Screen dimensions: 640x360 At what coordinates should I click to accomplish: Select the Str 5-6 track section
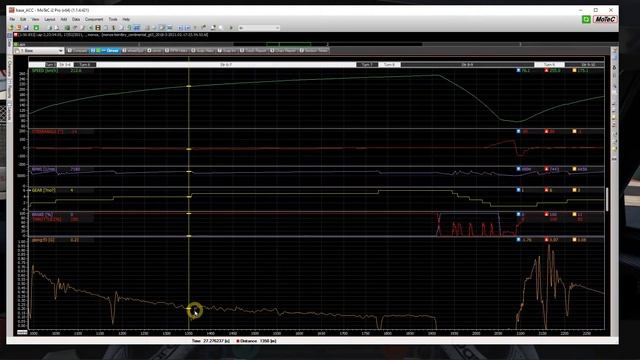pos(65,64)
